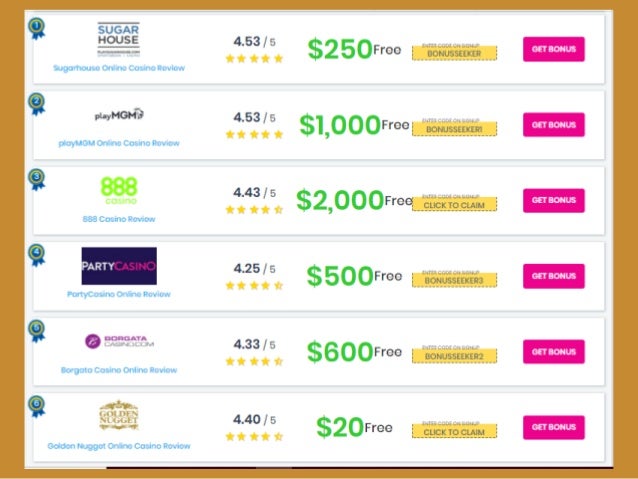The width and height of the screenshot is (638, 479).
Task: Click the playMGM logo
Action: click(x=119, y=115)
